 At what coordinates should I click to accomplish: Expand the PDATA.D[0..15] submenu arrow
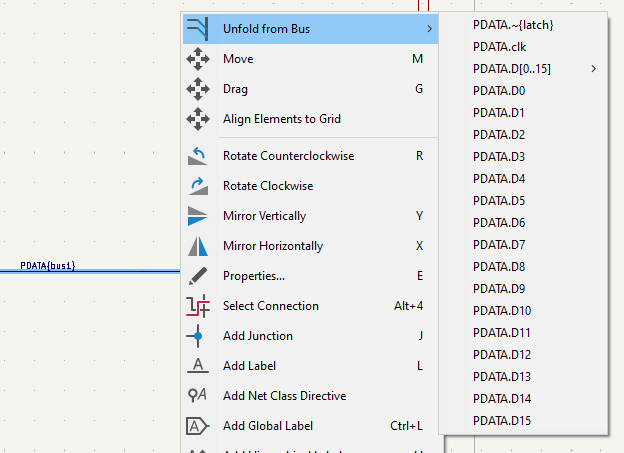(593, 69)
